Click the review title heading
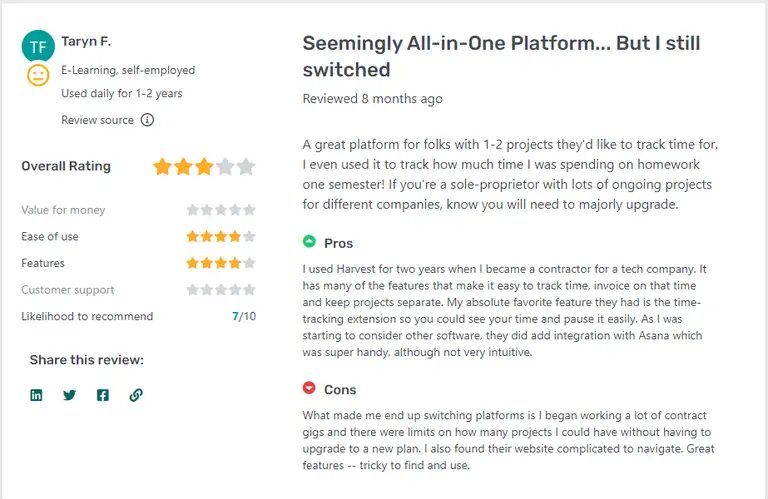Screen dimensions: 768x499 tap(501, 56)
